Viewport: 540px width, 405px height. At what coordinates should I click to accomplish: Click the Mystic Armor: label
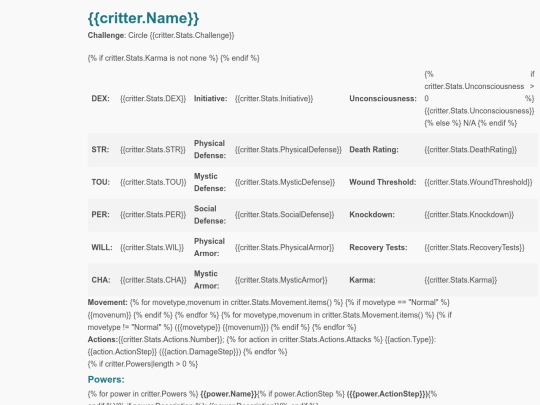(206, 280)
